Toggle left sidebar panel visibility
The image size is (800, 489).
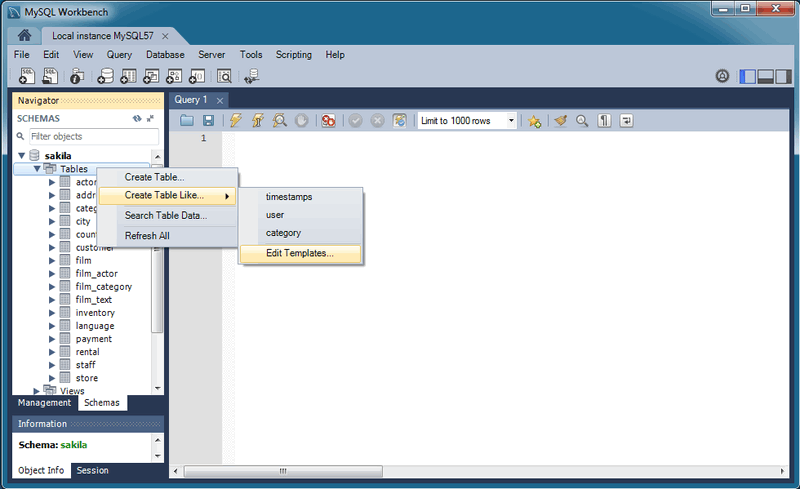point(747,77)
